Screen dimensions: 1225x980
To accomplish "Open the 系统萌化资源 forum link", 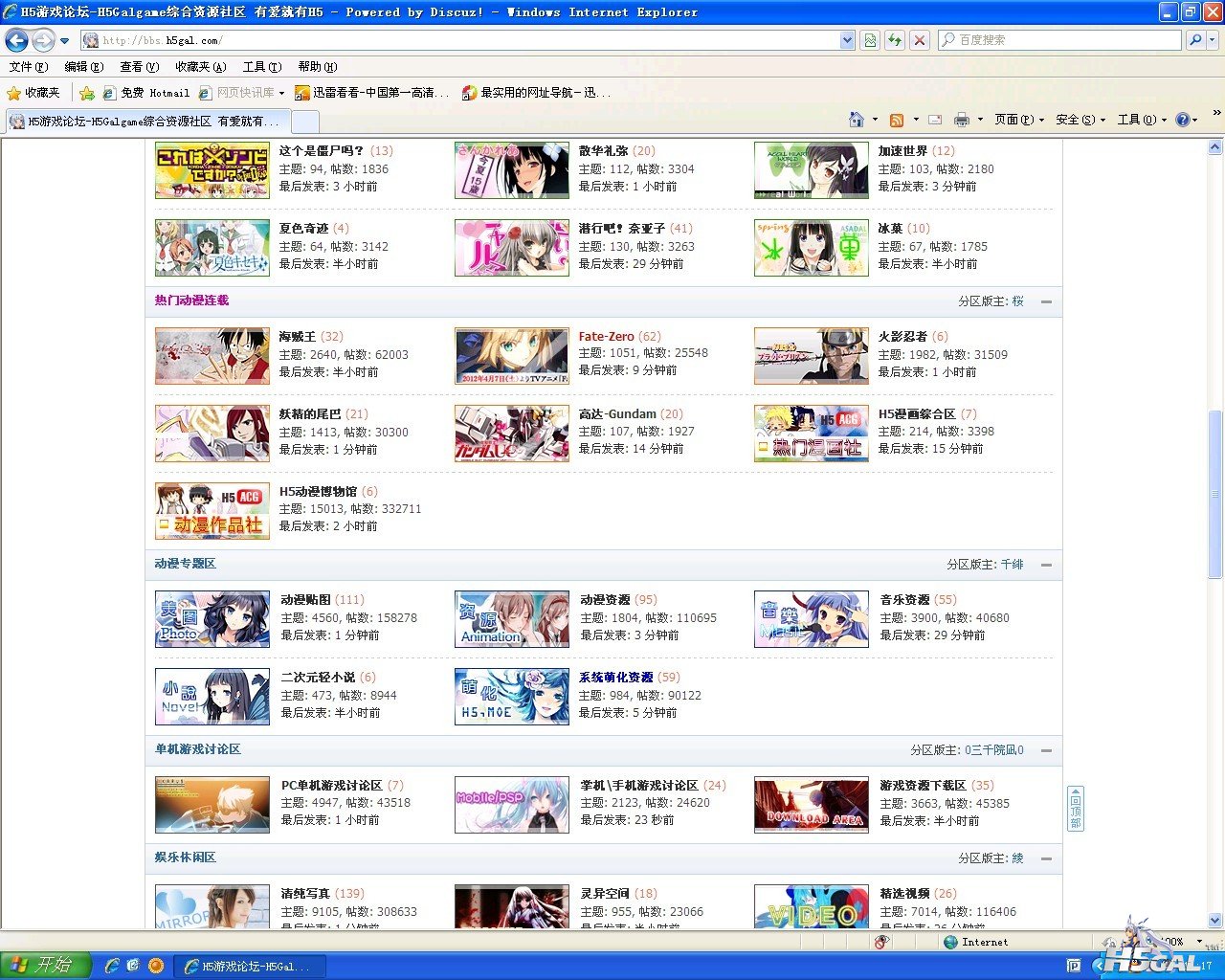I will coord(616,678).
